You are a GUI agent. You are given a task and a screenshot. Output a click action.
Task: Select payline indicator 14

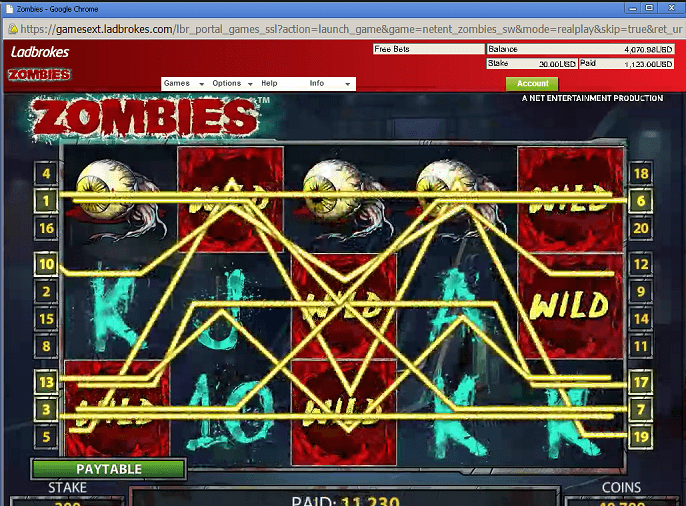click(641, 319)
